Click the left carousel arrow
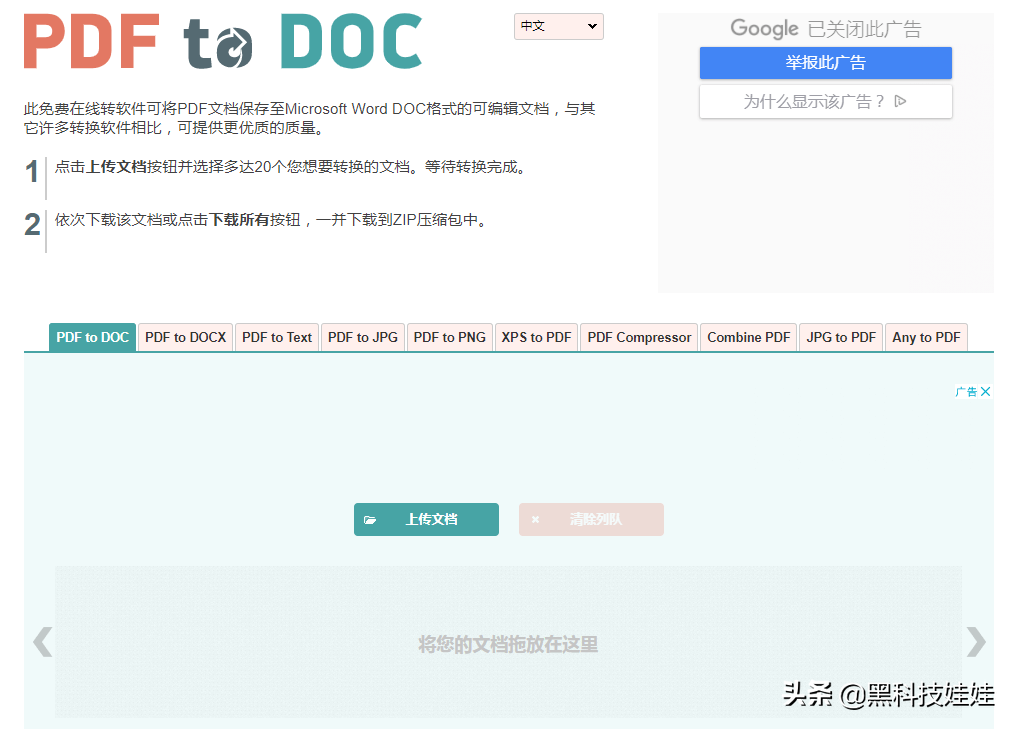This screenshot has width=1016, height=729. tap(43, 642)
